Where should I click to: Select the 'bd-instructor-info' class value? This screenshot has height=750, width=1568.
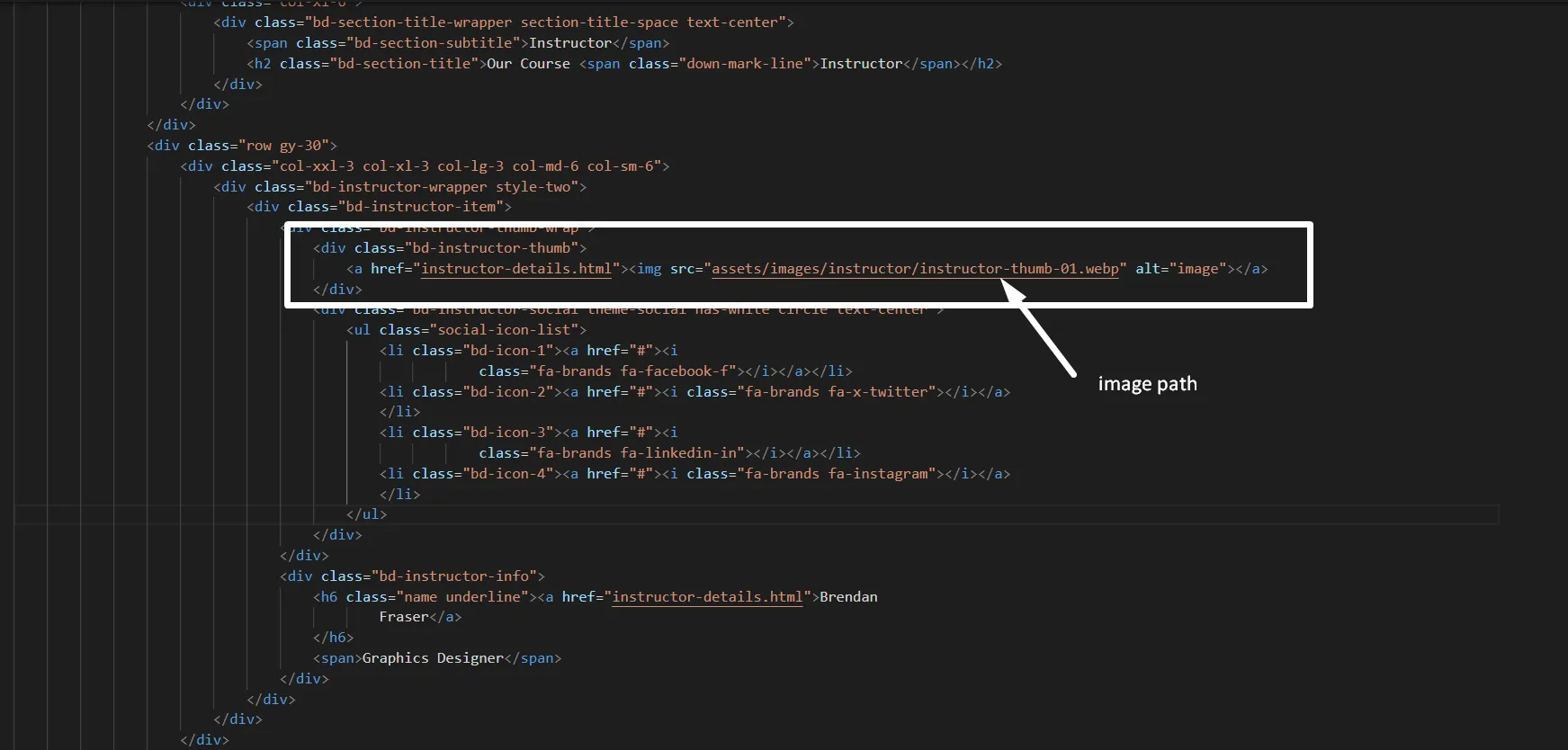click(470, 576)
